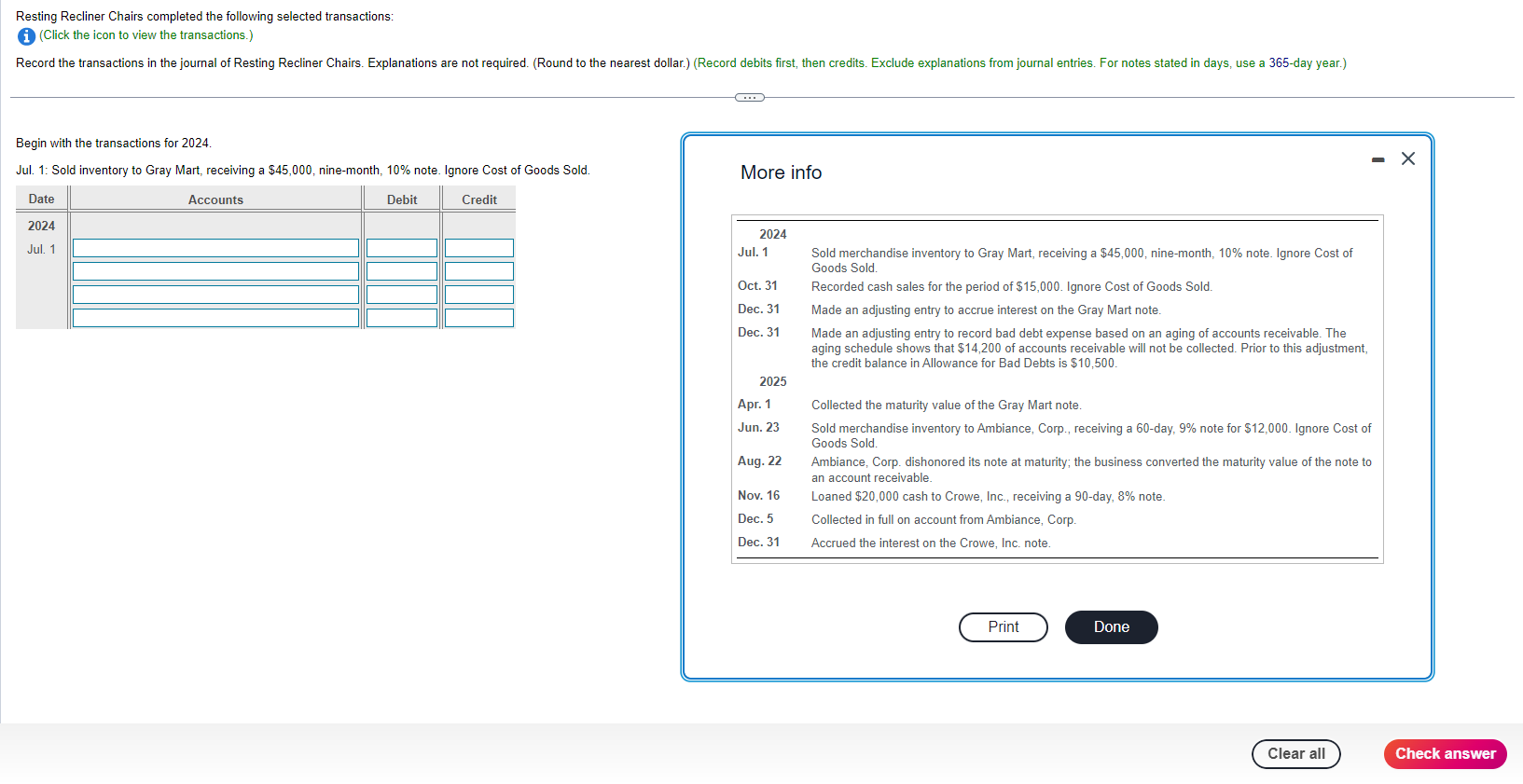Click 'Accrued the interest on the Crowe, Inc. note'
1523x784 pixels.
[x=931, y=543]
